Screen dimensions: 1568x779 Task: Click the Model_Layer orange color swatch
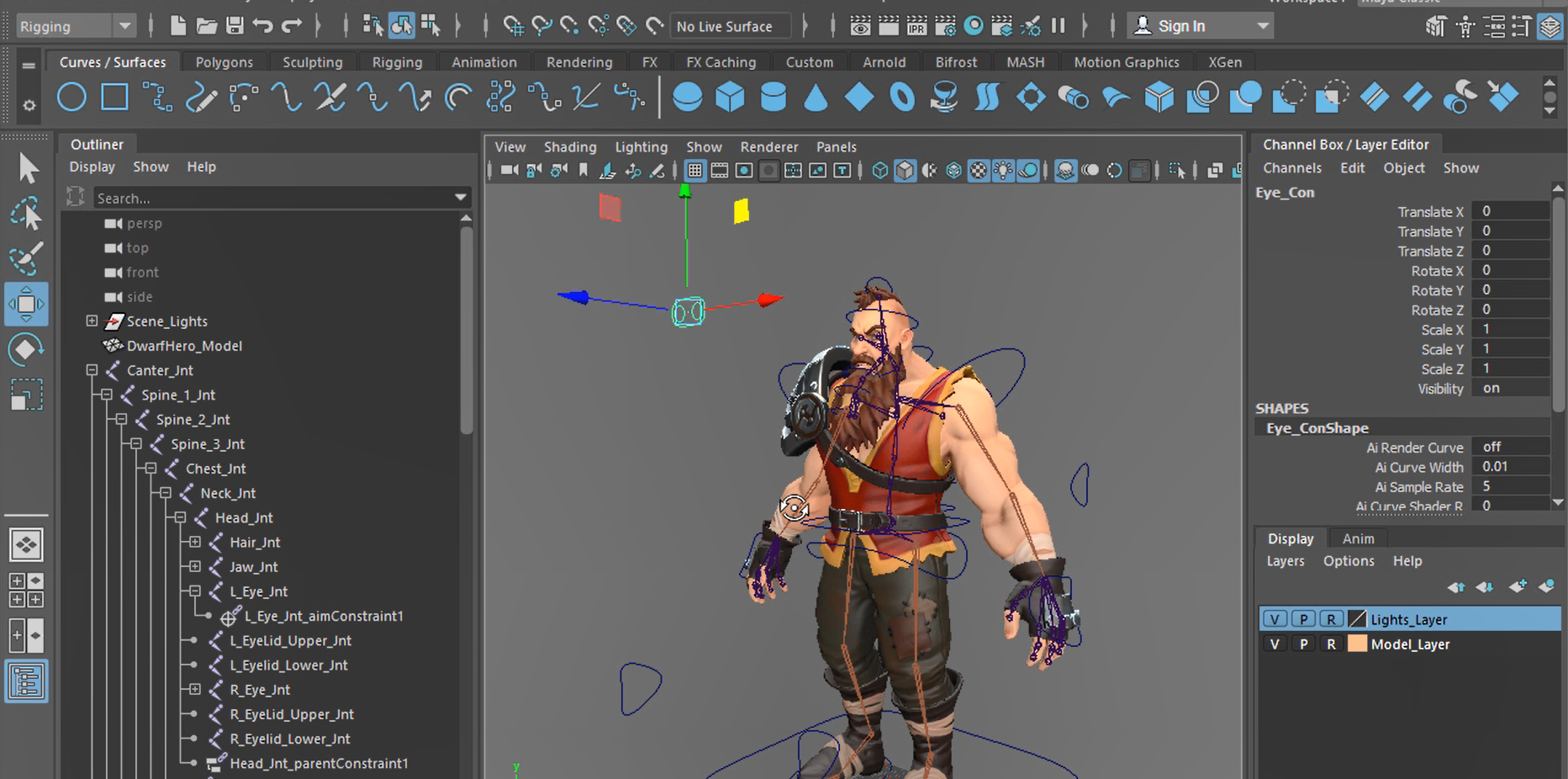[1357, 644]
